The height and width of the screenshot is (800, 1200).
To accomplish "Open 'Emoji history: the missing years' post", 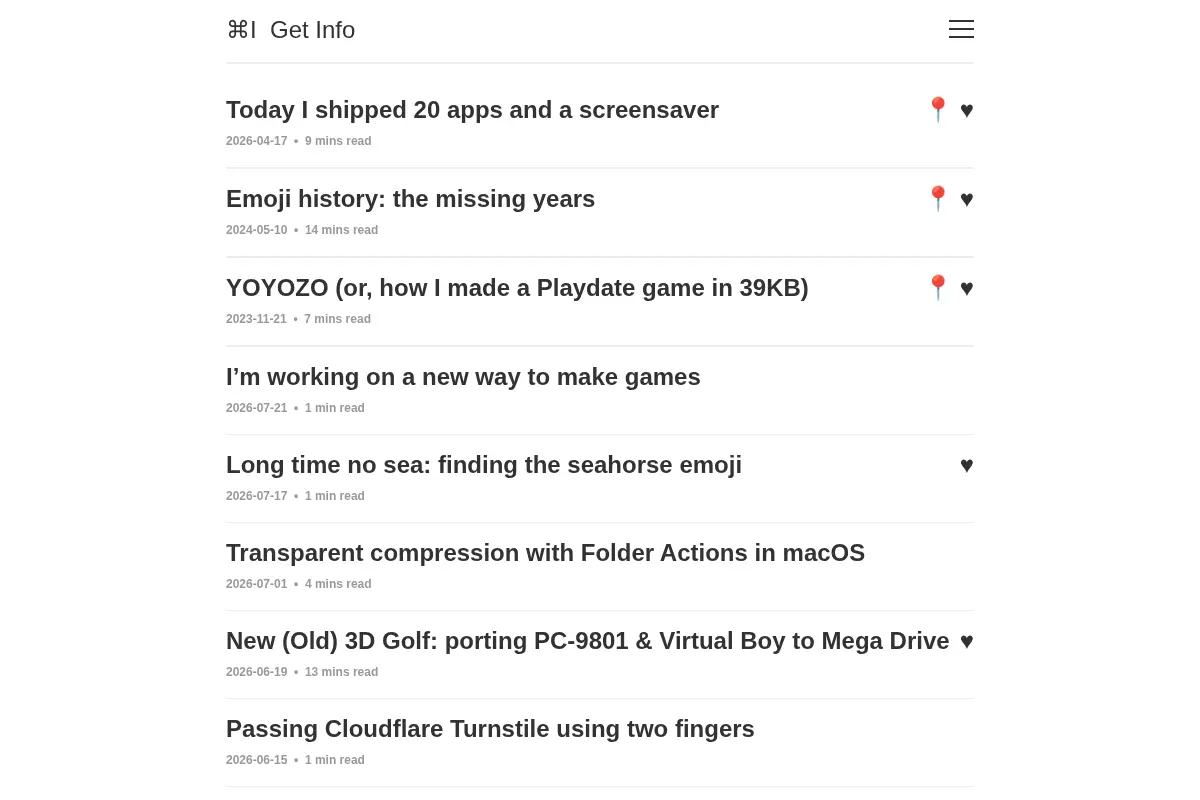I will point(410,199).
